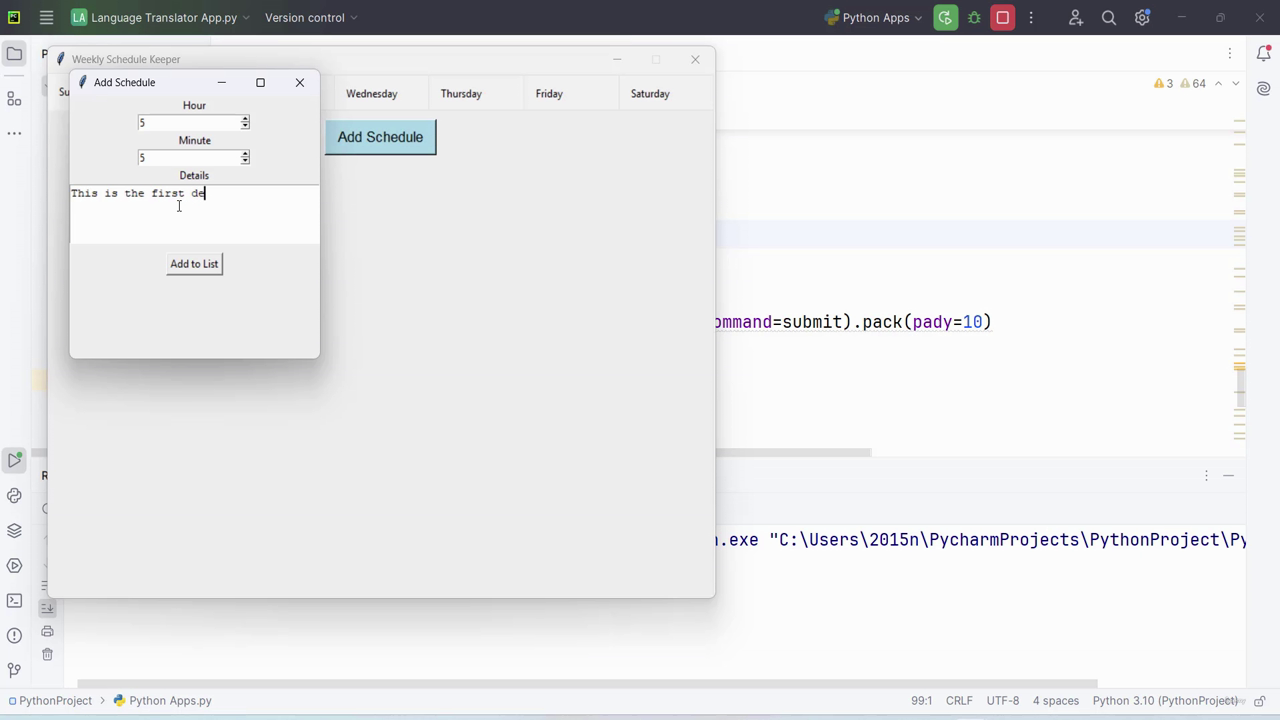Print the run console output

click(x=47, y=631)
